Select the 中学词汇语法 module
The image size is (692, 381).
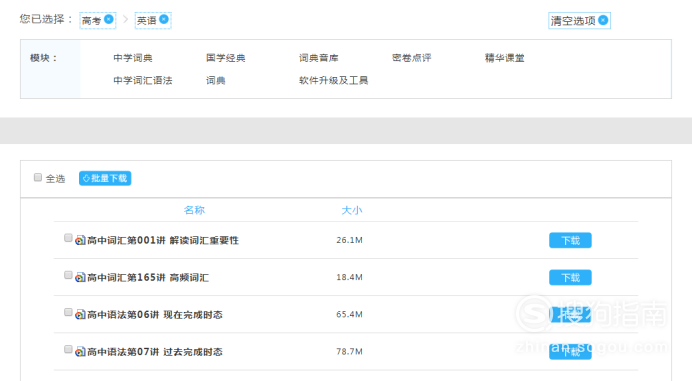[x=143, y=80]
